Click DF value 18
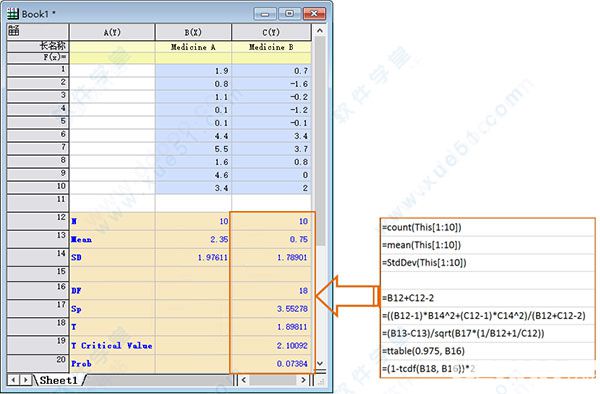600x394 pixels. pyautogui.click(x=271, y=291)
